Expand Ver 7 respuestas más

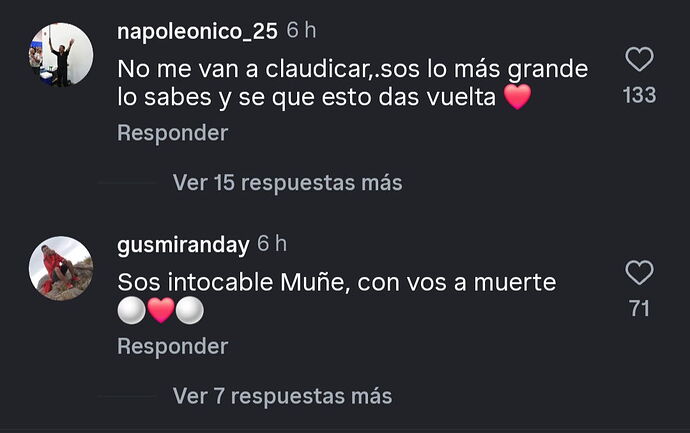click(x=282, y=396)
